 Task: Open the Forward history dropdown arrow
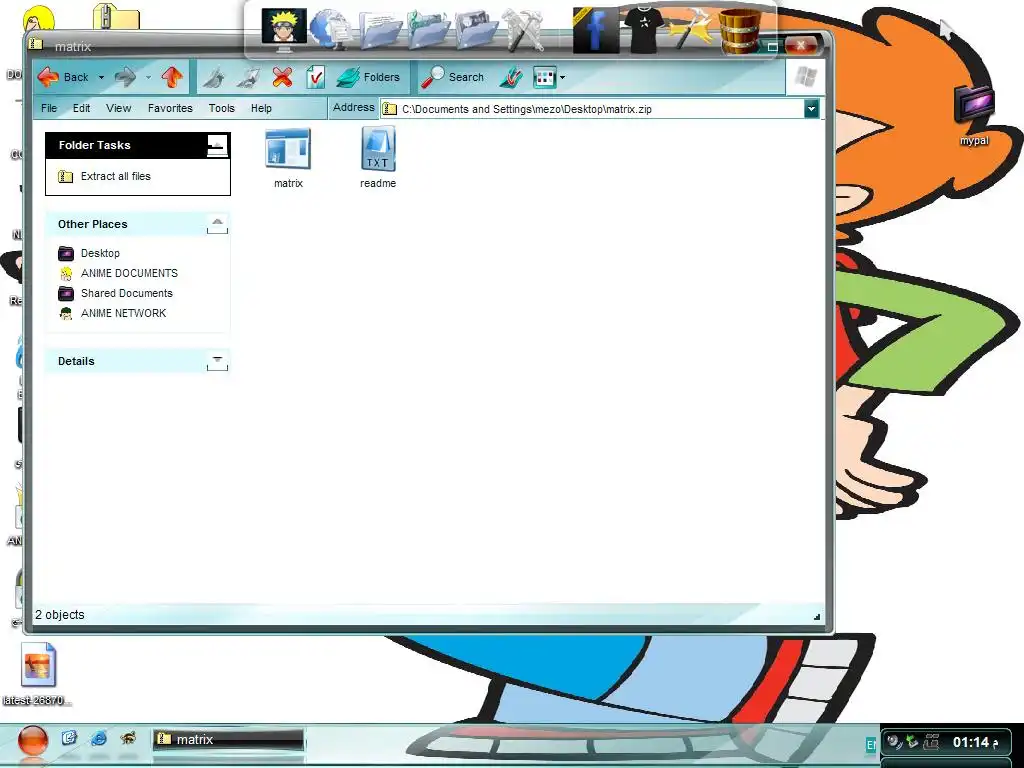tap(148, 77)
